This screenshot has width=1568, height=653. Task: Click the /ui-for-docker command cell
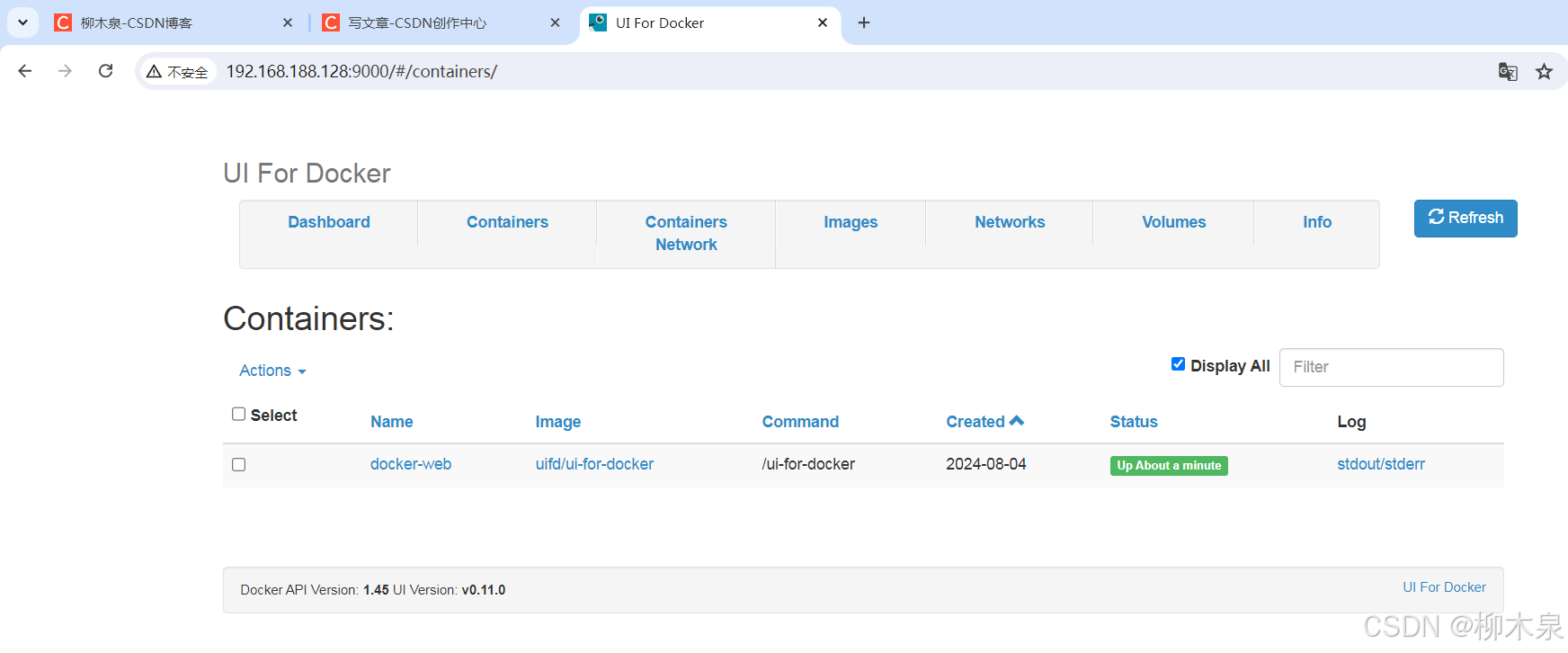(x=808, y=464)
